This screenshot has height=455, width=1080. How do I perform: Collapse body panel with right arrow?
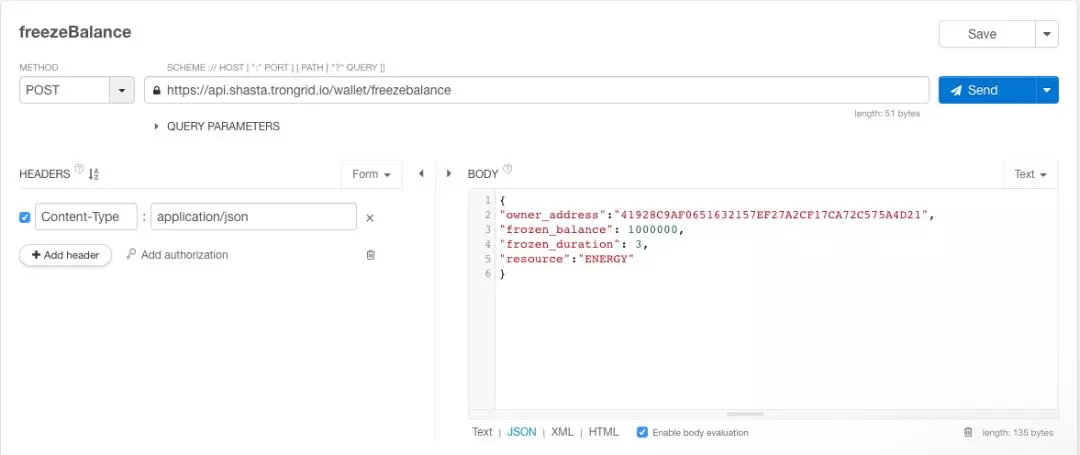[449, 173]
